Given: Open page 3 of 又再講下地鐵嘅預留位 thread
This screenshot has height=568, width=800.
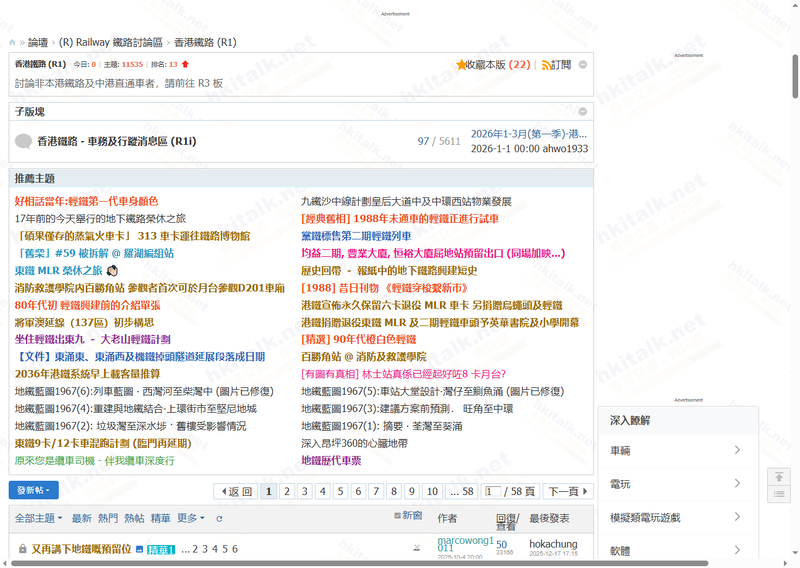Looking at the screenshot, I should pos(205,549).
